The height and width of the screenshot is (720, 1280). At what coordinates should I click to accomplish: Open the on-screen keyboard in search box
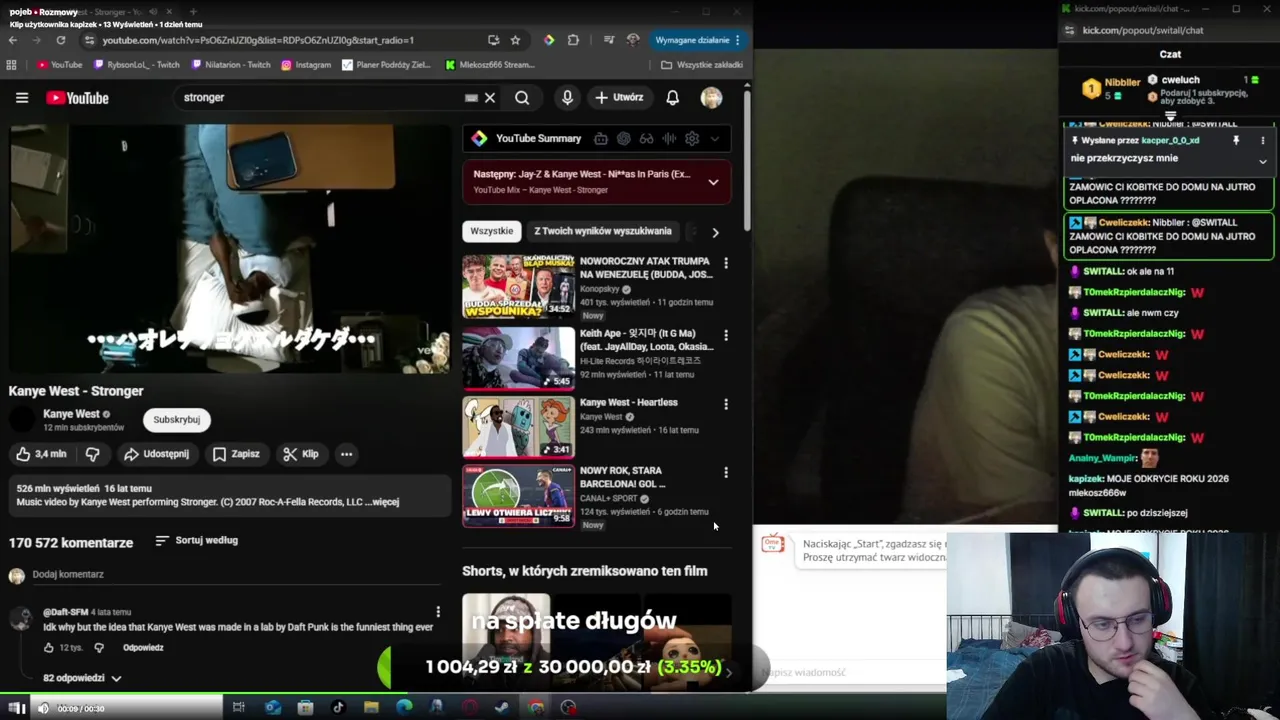click(x=471, y=98)
